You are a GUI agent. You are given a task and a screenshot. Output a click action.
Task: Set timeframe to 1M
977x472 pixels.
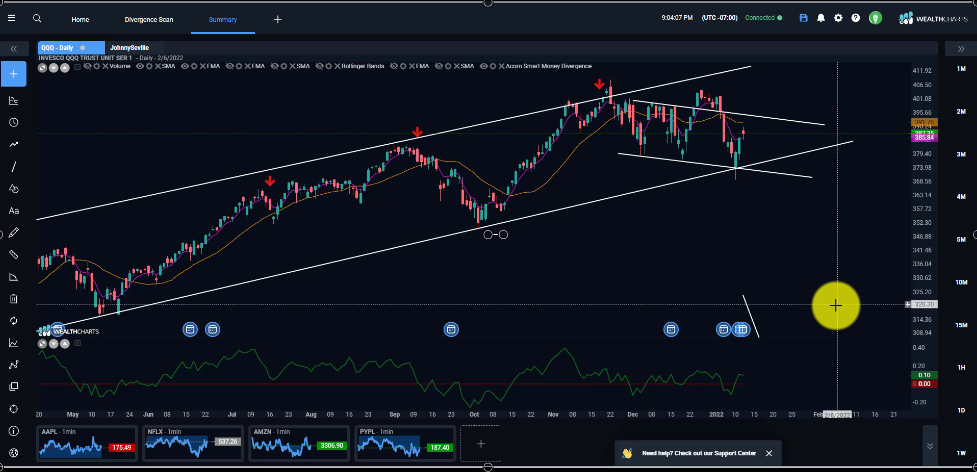[x=961, y=69]
